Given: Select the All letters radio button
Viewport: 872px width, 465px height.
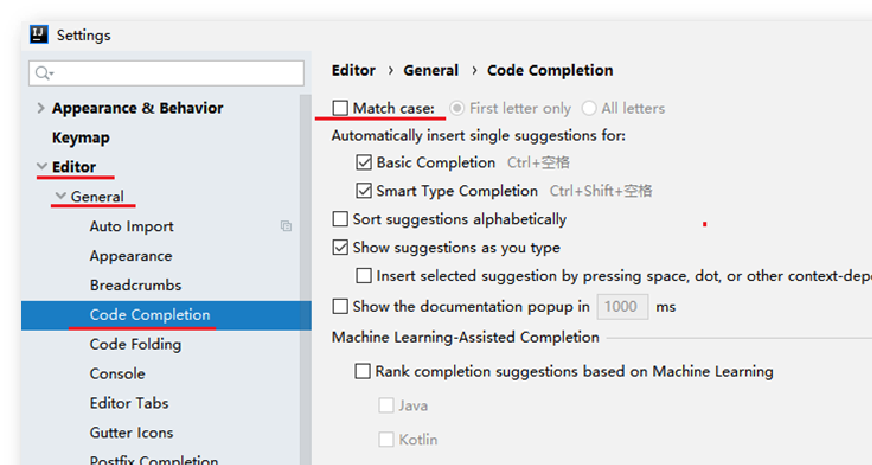Looking at the screenshot, I should pos(589,108).
